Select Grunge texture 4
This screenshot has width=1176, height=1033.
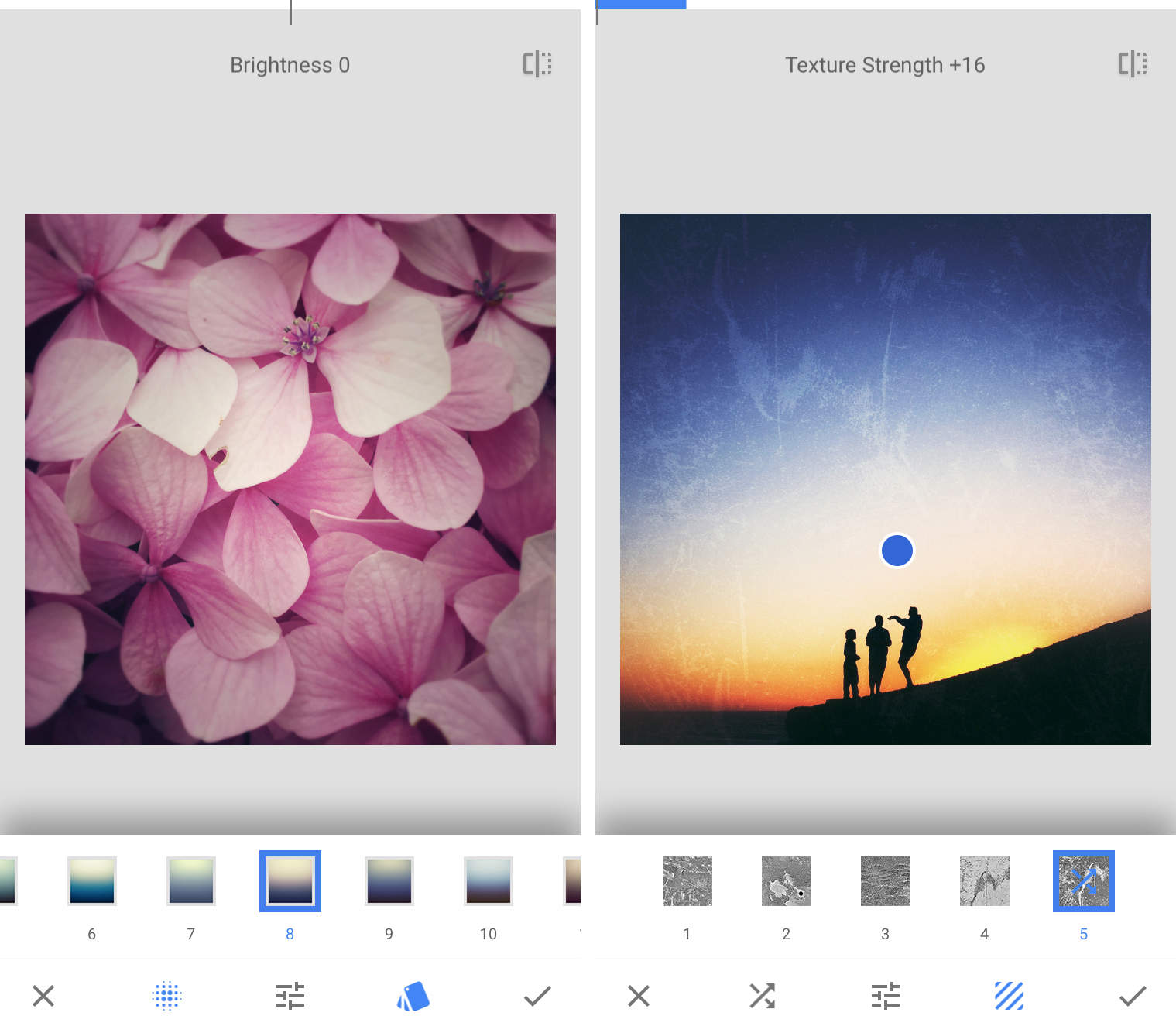click(984, 881)
